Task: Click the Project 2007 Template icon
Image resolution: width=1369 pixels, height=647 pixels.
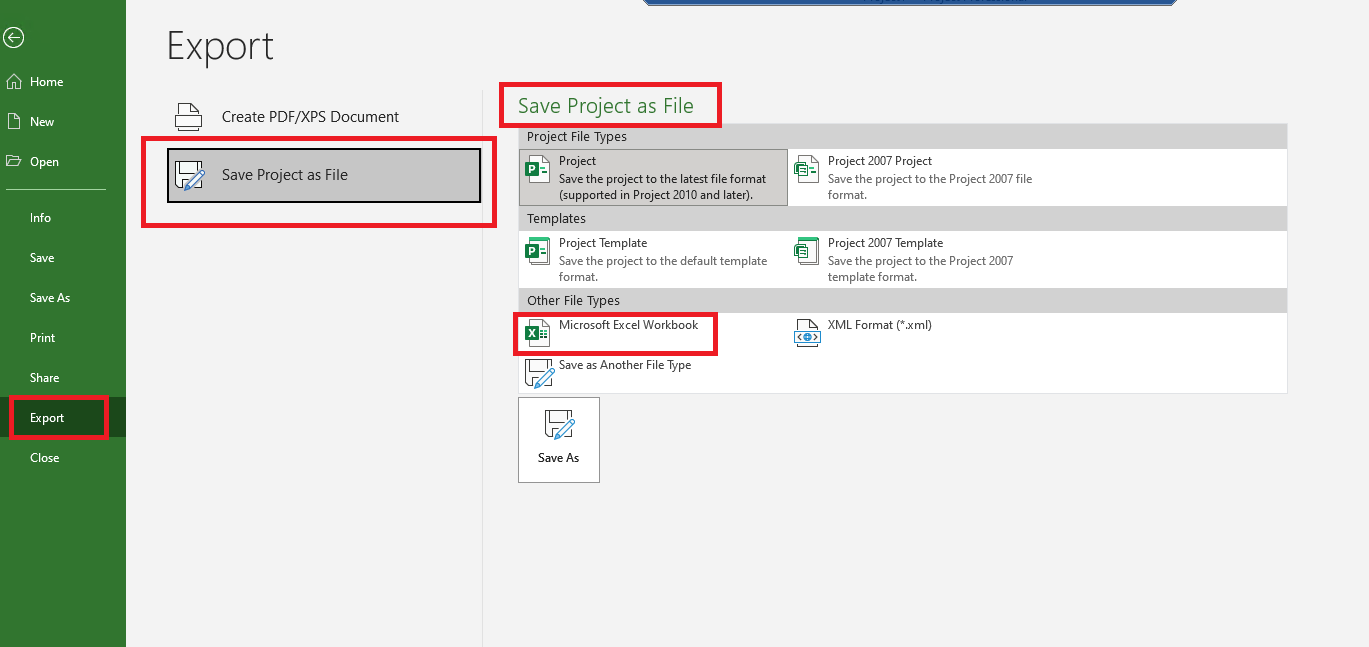Action: coord(806,251)
